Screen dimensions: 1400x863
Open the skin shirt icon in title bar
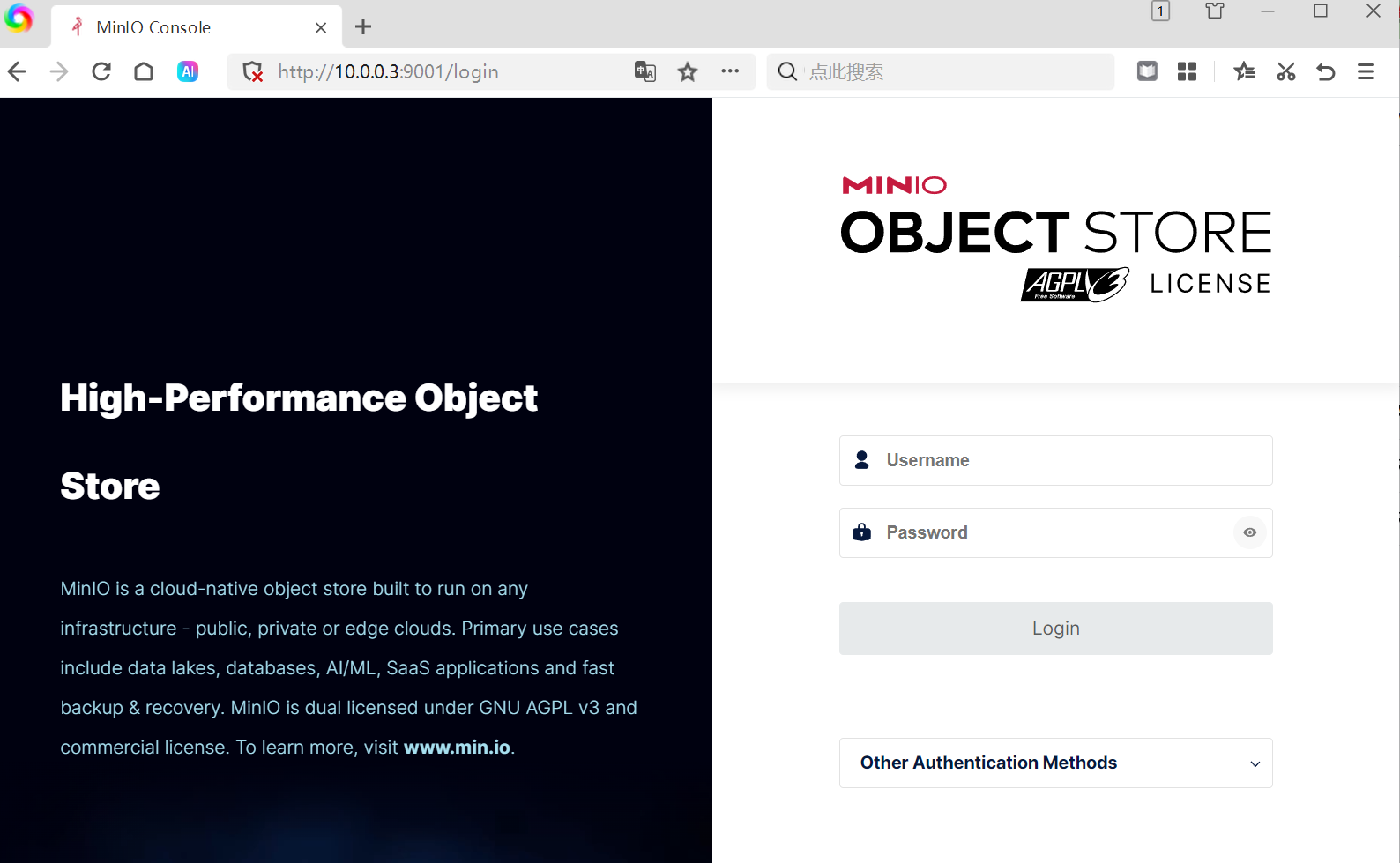click(x=1215, y=11)
